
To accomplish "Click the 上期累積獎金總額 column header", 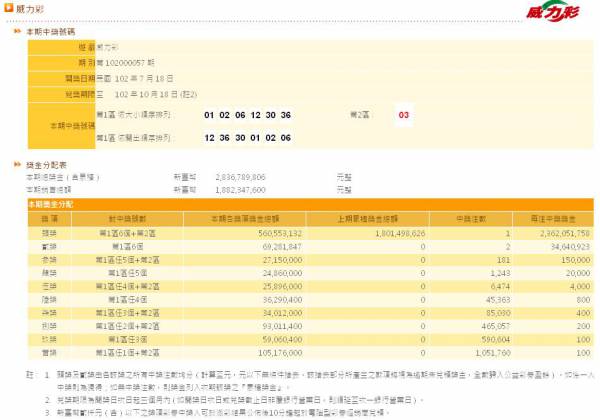I will [x=368, y=219].
